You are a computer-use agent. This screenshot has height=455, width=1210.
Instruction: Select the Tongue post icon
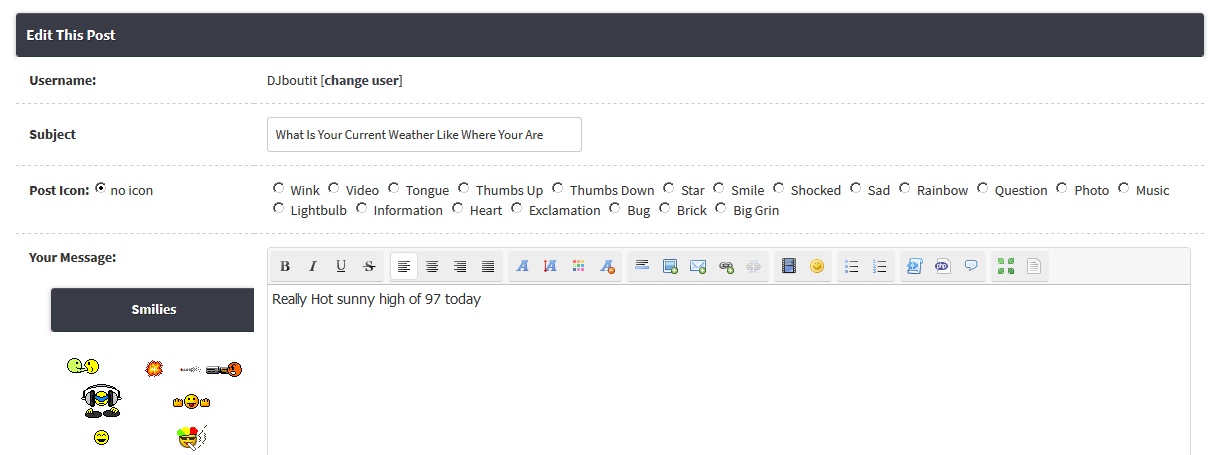(394, 188)
